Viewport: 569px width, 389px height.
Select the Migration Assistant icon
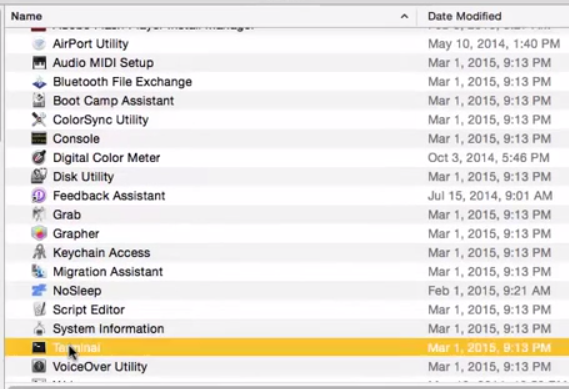39,272
